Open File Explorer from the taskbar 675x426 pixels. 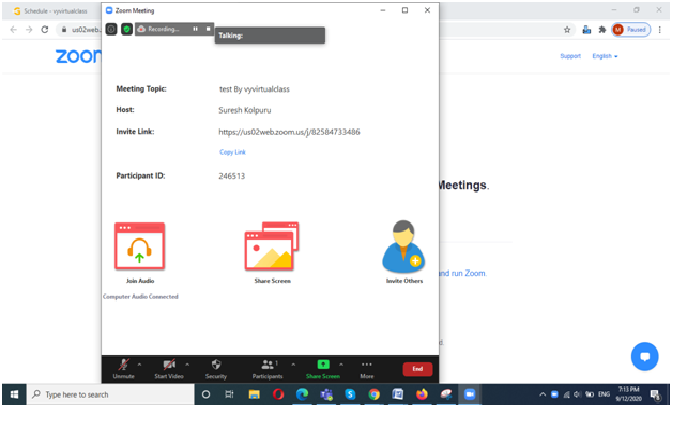(254, 394)
